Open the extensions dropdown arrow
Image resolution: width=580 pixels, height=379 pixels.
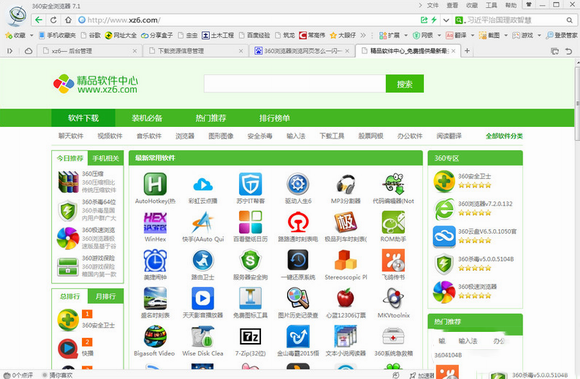[406, 35]
